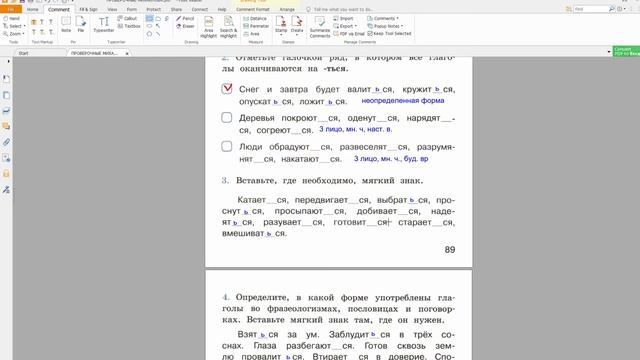Open the Layers sidebar panel

(x=6, y=111)
